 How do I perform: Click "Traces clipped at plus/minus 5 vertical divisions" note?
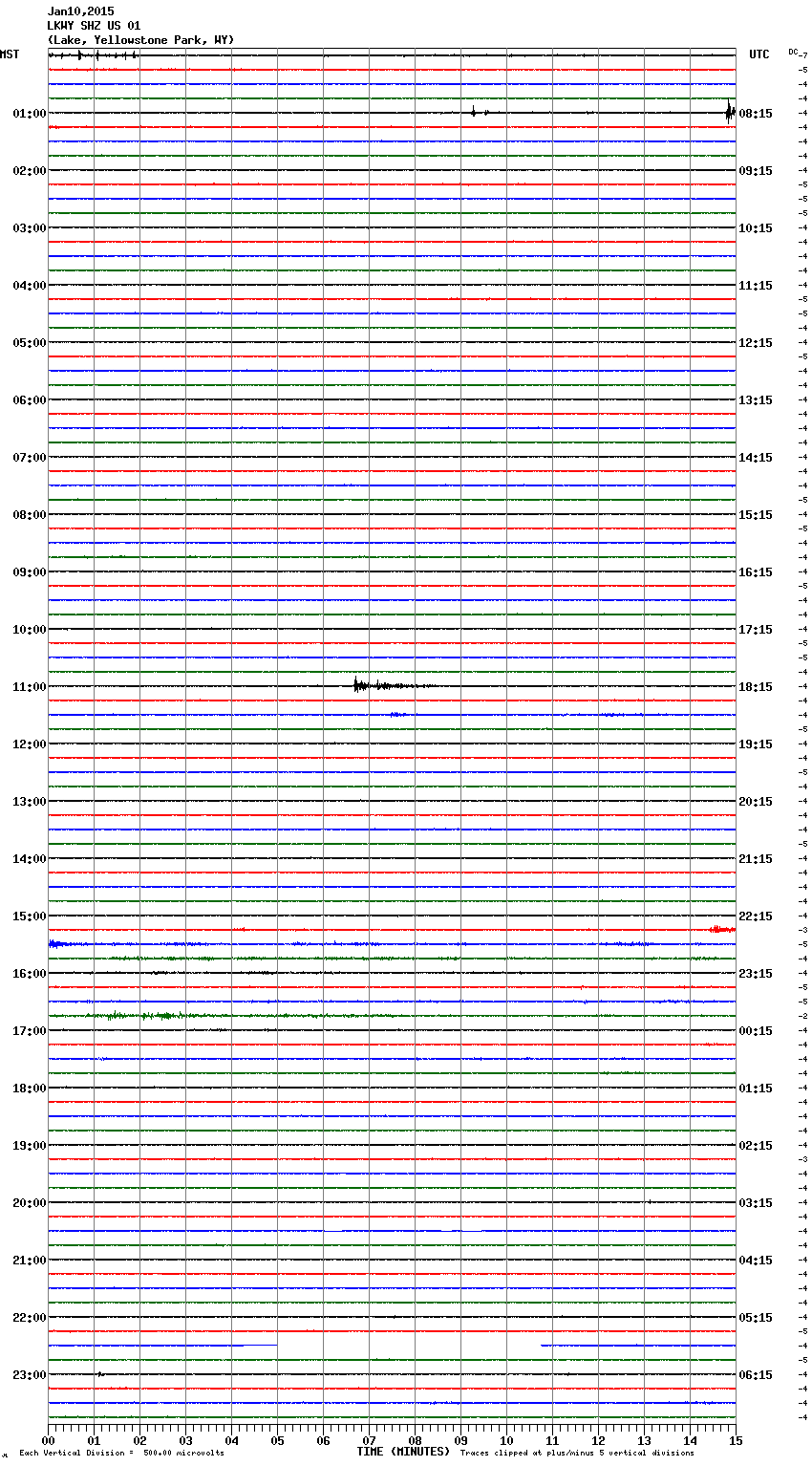pos(577,1454)
